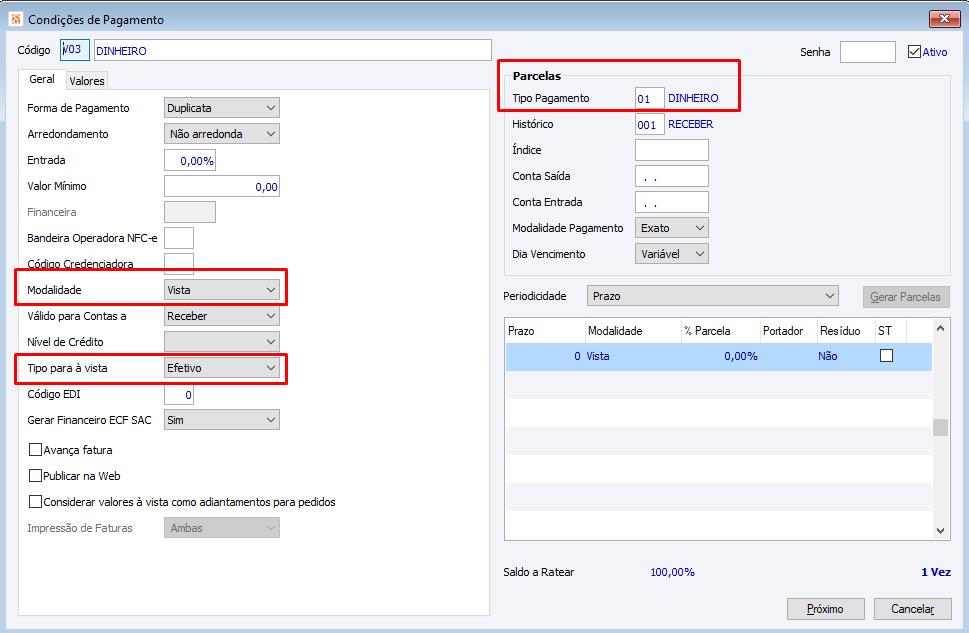Click the Valor Mínimo field
Viewport: 969px width, 633px height.
tap(222, 186)
